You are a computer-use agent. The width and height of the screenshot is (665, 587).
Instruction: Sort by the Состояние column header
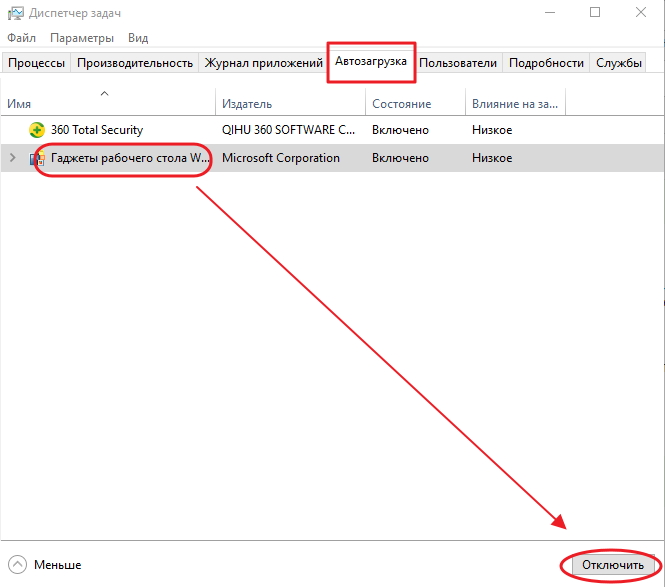[x=416, y=101]
